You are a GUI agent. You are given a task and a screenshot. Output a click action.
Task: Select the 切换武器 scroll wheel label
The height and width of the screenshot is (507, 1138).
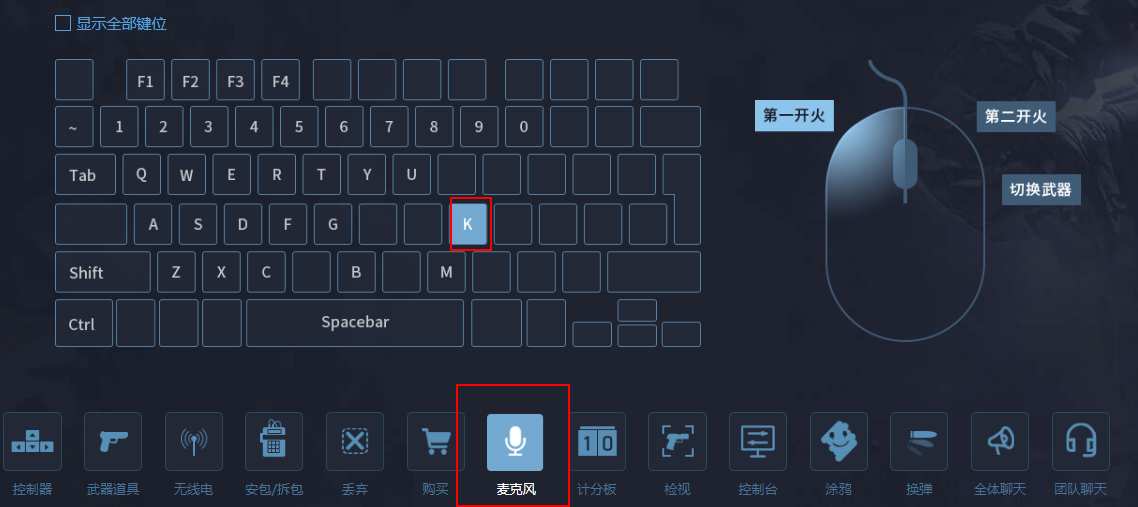click(1041, 189)
